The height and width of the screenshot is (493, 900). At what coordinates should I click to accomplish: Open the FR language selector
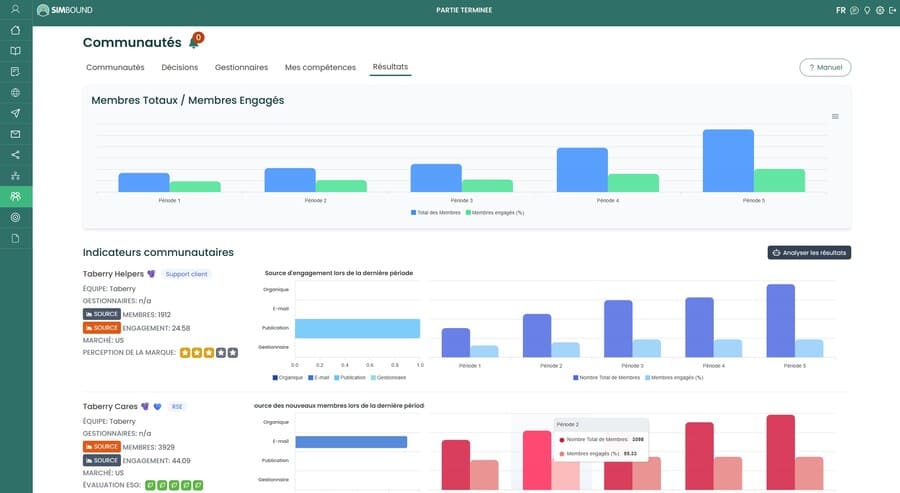[x=840, y=10]
